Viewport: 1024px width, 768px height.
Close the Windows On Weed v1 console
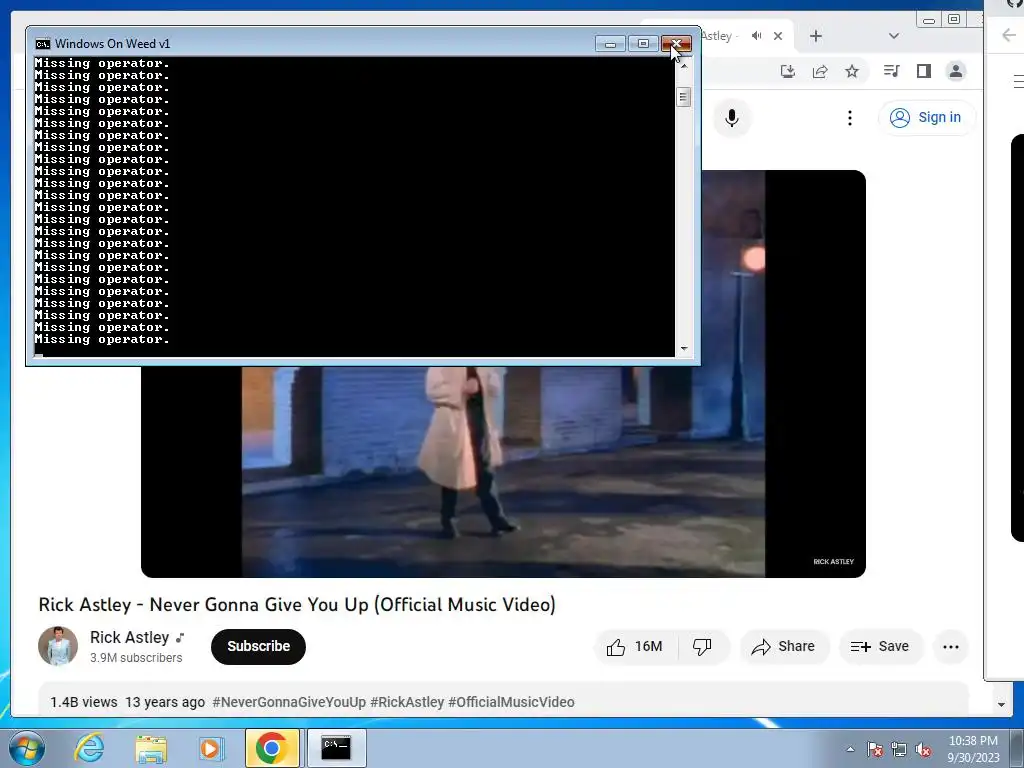pyautogui.click(x=676, y=44)
